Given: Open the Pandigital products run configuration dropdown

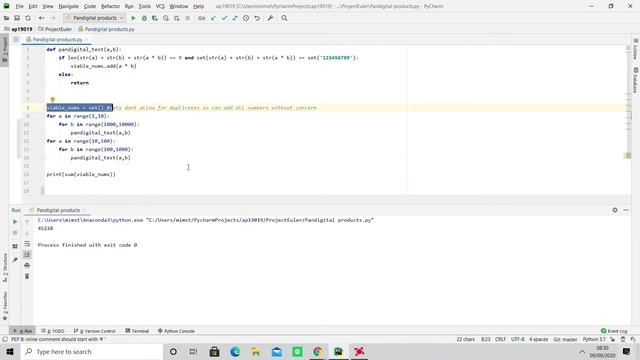Looking at the screenshot, I should pyautogui.click(x=95, y=18).
